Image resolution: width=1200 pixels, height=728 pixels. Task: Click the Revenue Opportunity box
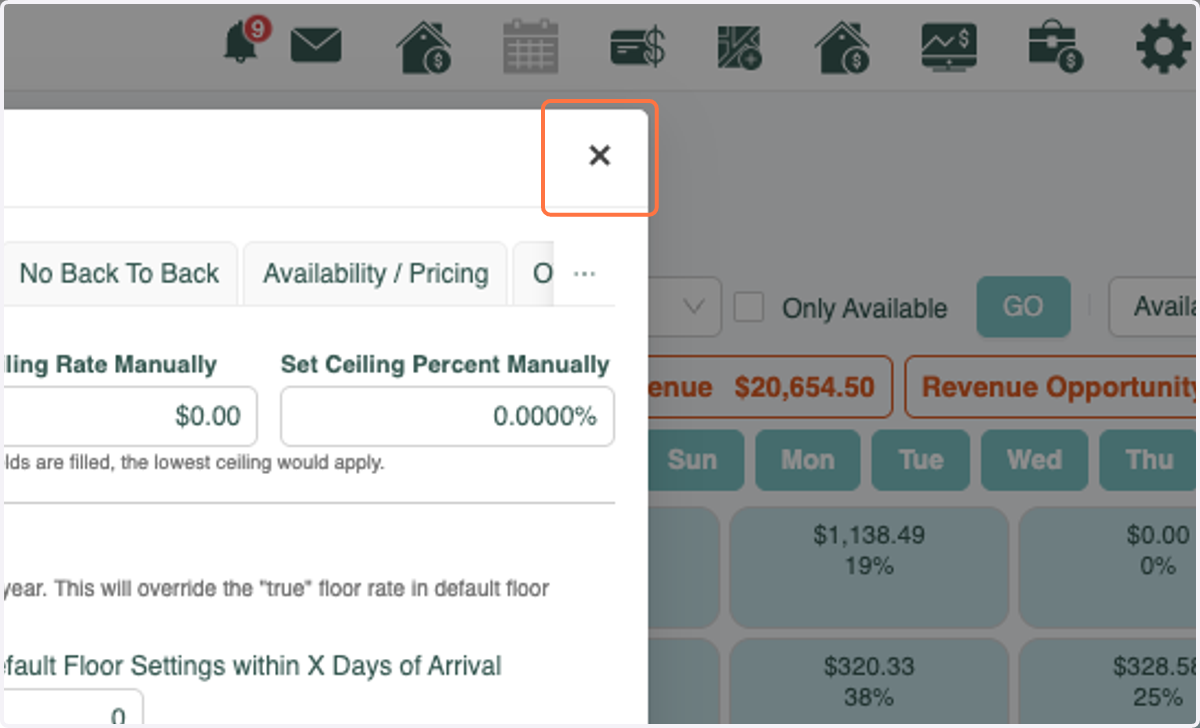pos(1051,387)
